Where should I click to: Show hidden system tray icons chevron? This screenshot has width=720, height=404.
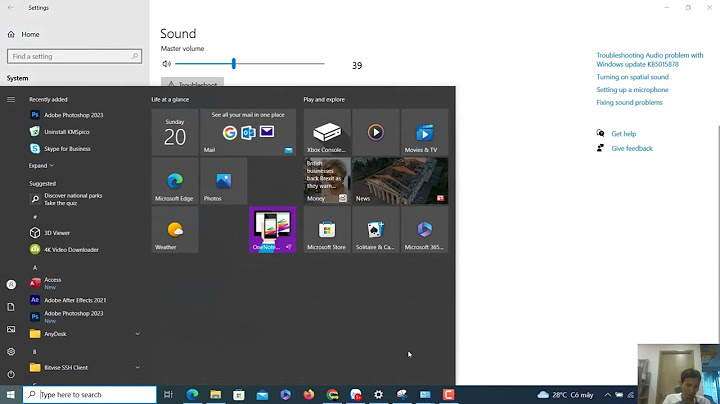[x=608, y=395]
